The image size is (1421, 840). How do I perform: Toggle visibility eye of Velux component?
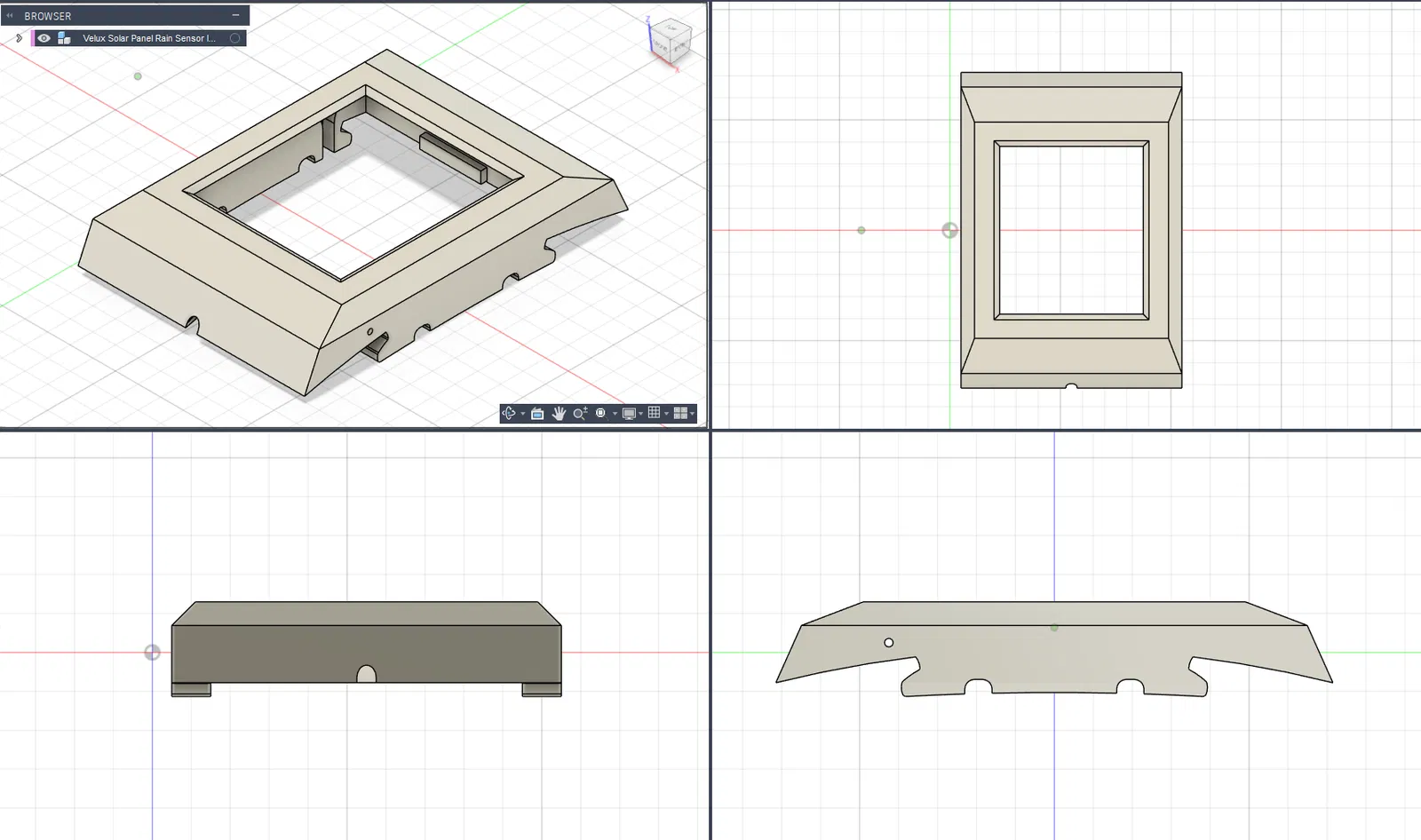coord(44,38)
